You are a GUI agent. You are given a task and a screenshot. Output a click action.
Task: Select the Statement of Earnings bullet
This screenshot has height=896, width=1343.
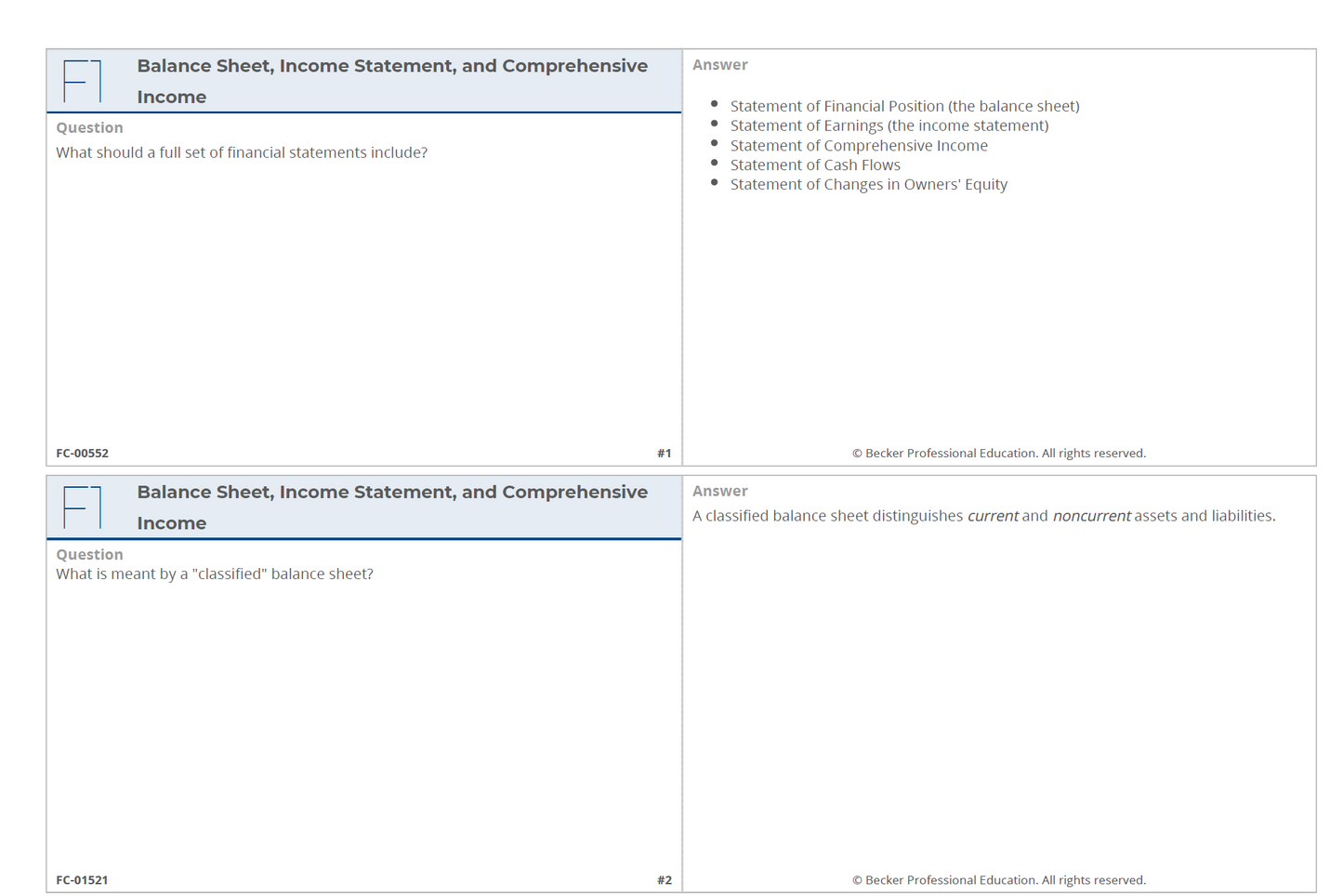pyautogui.click(x=889, y=125)
